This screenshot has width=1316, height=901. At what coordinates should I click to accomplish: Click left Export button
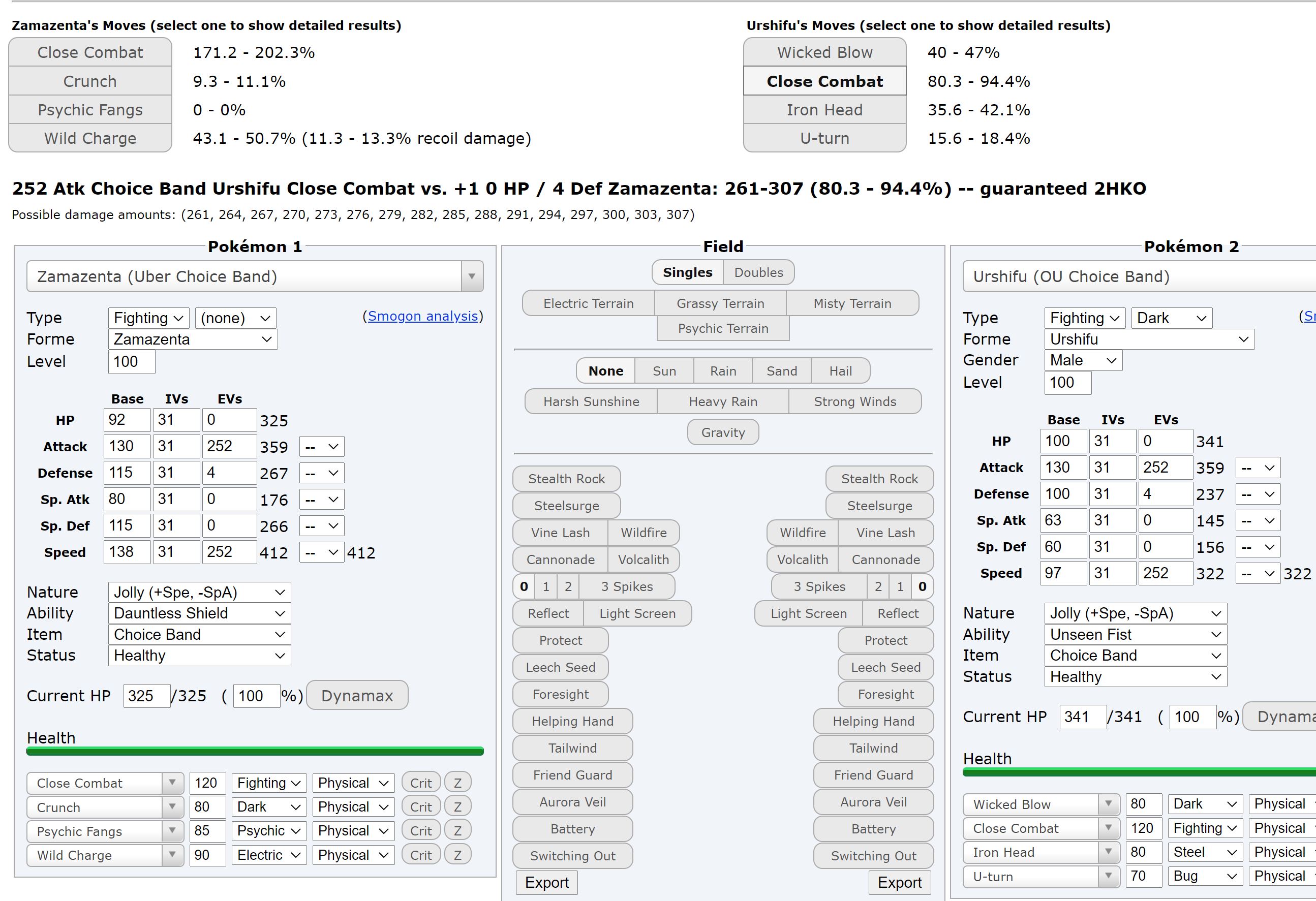(546, 882)
